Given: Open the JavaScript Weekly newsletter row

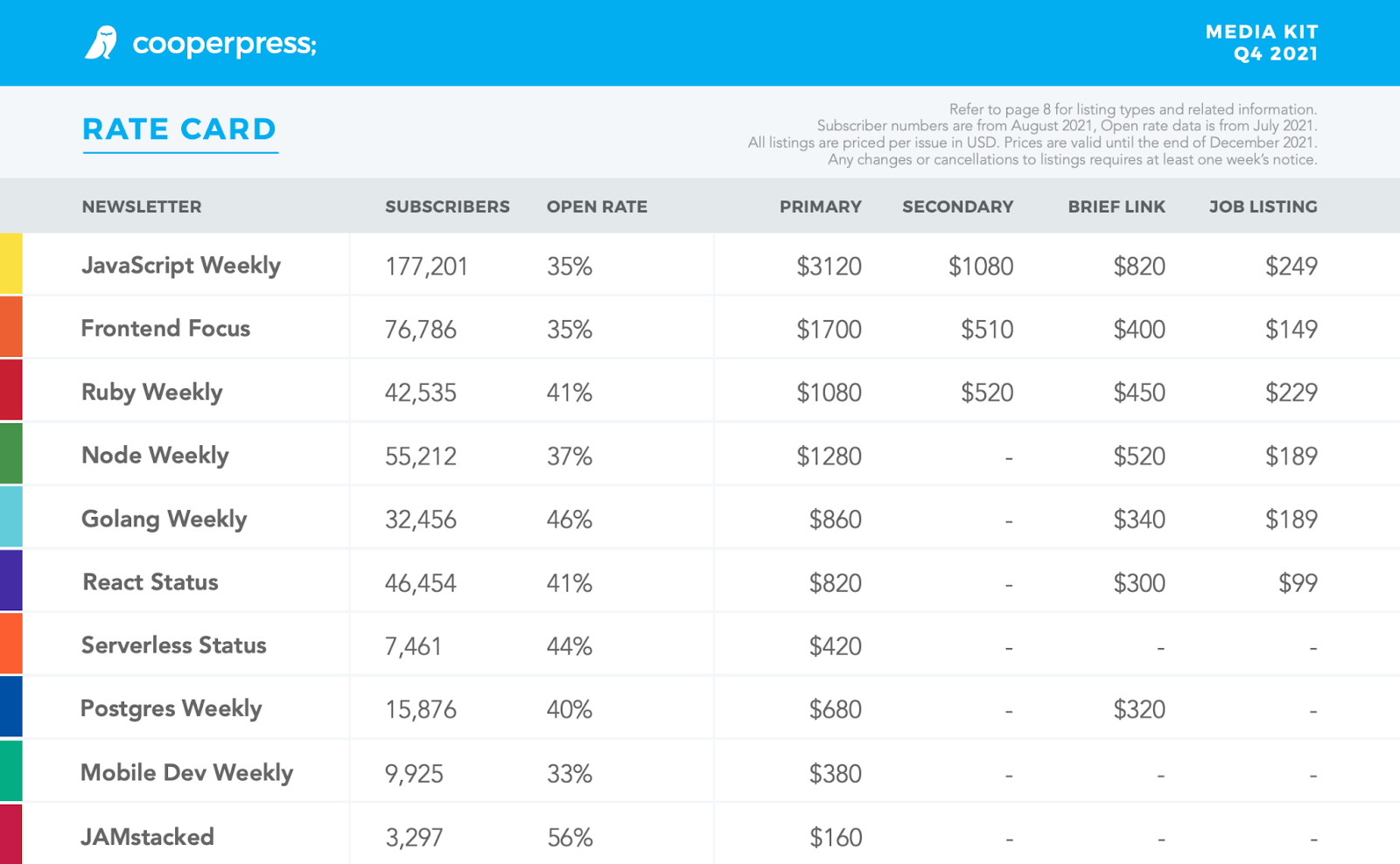Looking at the screenshot, I should point(181,265).
